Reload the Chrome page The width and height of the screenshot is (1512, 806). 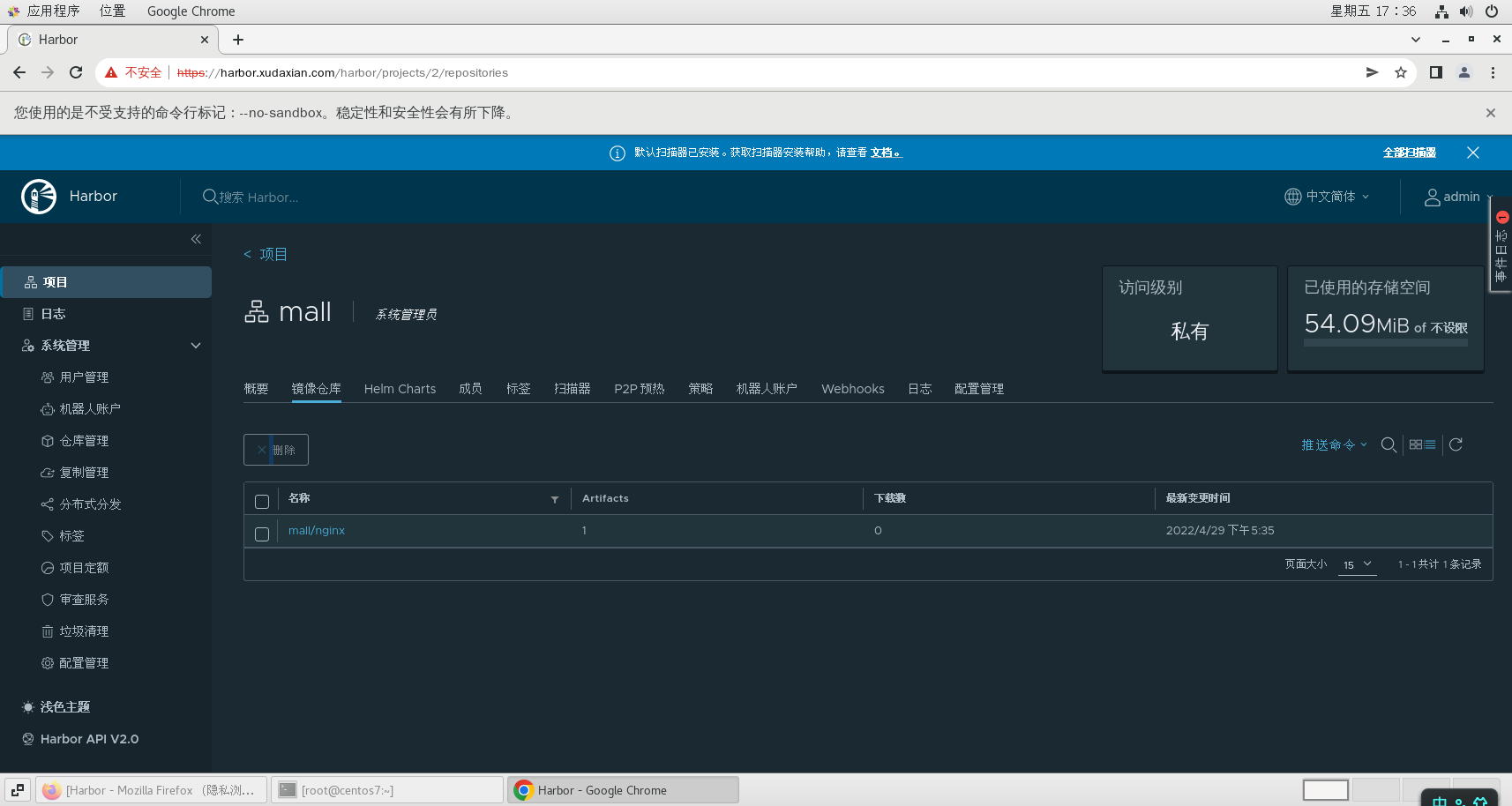click(x=76, y=73)
